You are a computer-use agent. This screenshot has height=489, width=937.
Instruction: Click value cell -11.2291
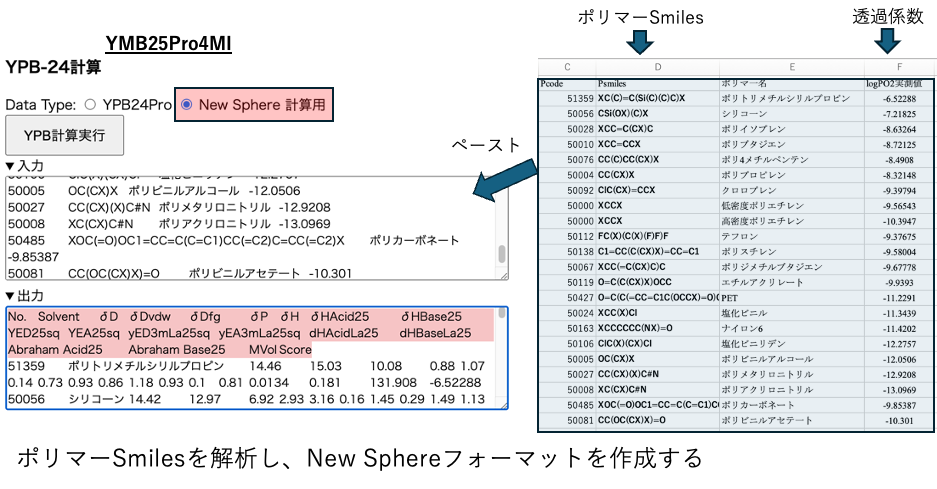tap(899, 298)
